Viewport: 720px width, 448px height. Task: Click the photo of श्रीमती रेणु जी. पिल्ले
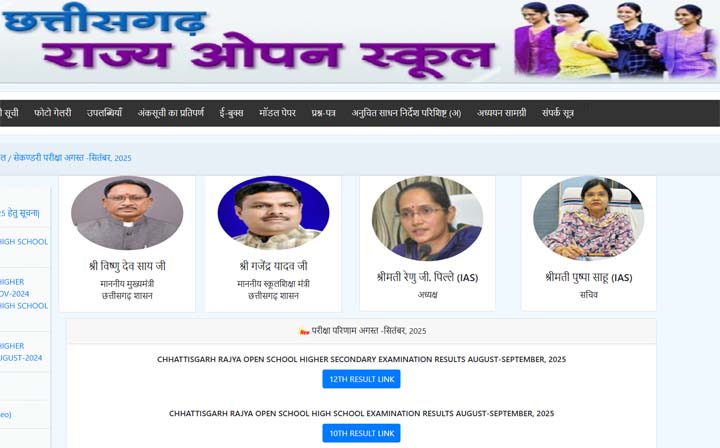point(427,218)
